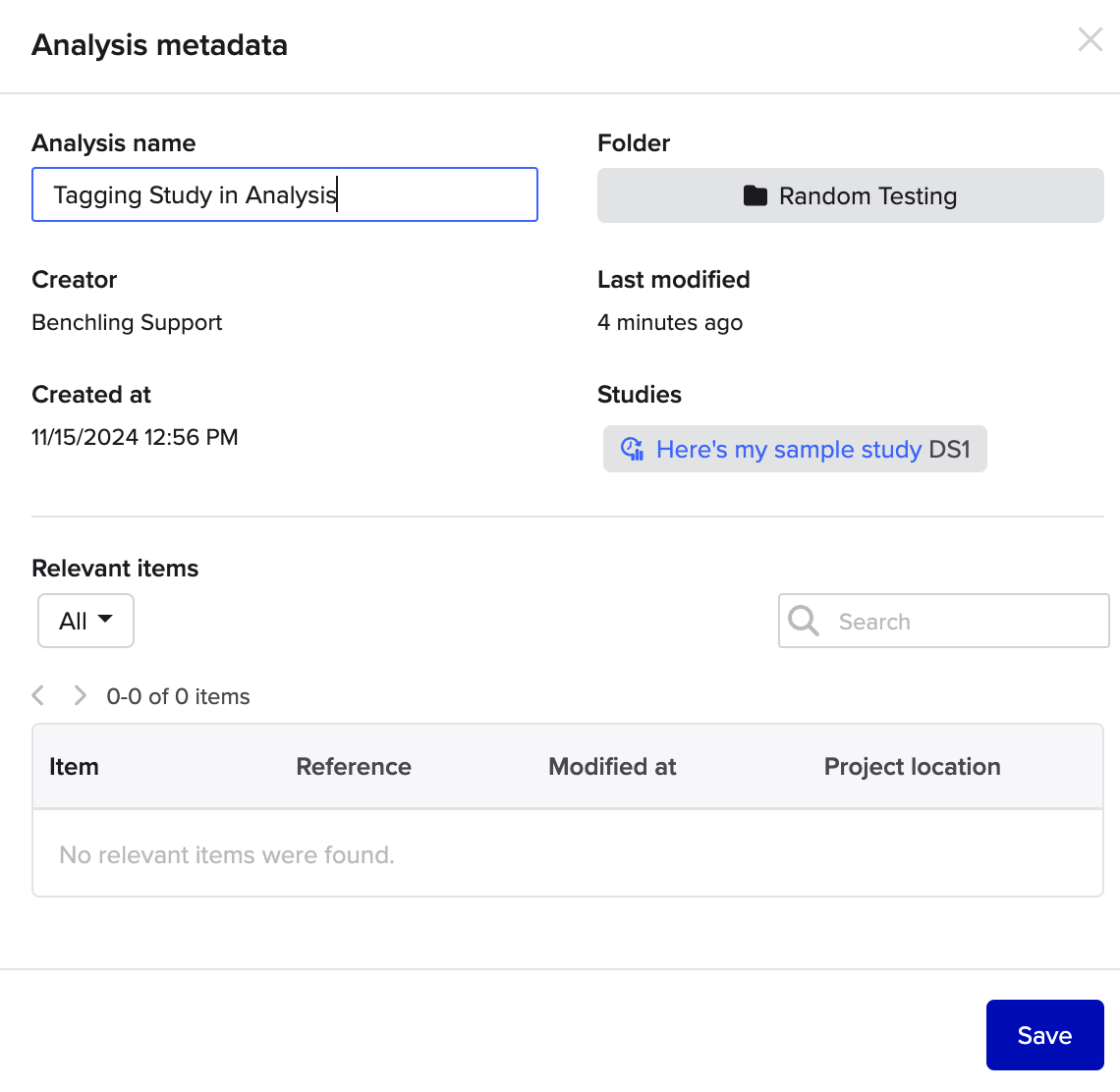1120x1092 pixels.
Task: Click the caret arrow in the All filter
Action: tap(105, 620)
